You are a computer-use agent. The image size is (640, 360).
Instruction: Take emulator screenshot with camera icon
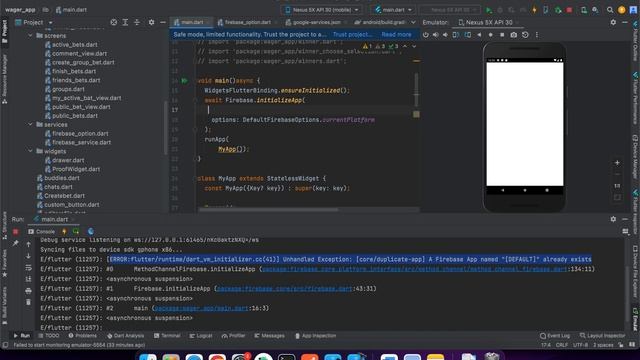(x=513, y=35)
